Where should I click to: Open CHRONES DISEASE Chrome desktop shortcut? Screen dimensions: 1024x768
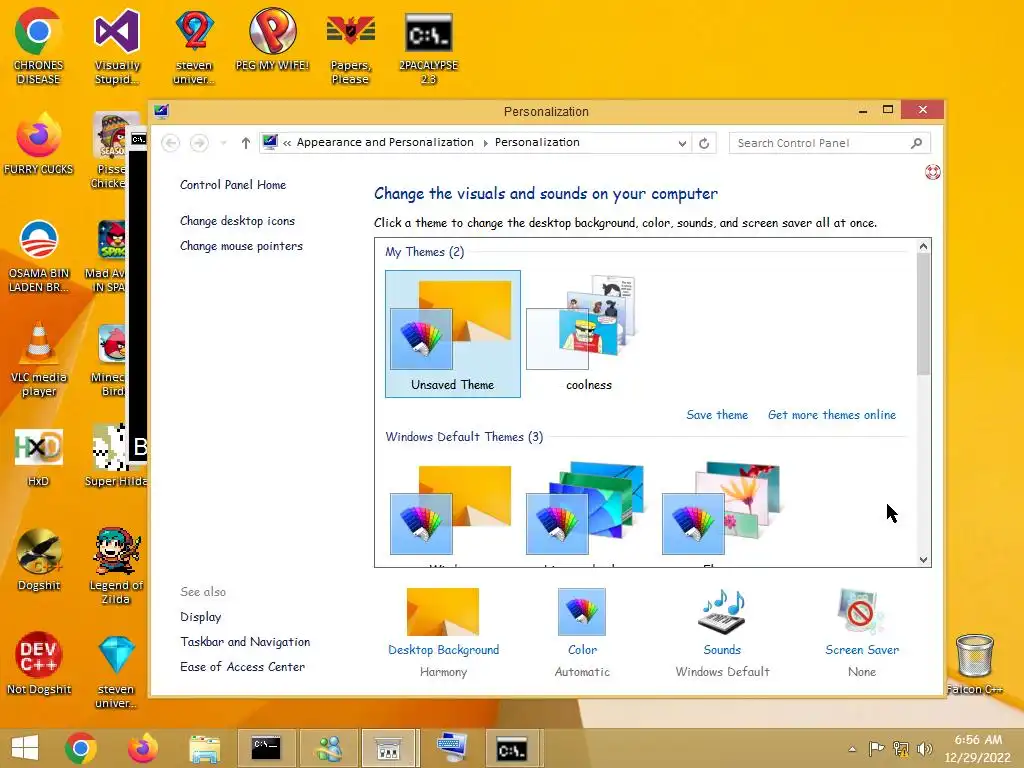tap(38, 46)
